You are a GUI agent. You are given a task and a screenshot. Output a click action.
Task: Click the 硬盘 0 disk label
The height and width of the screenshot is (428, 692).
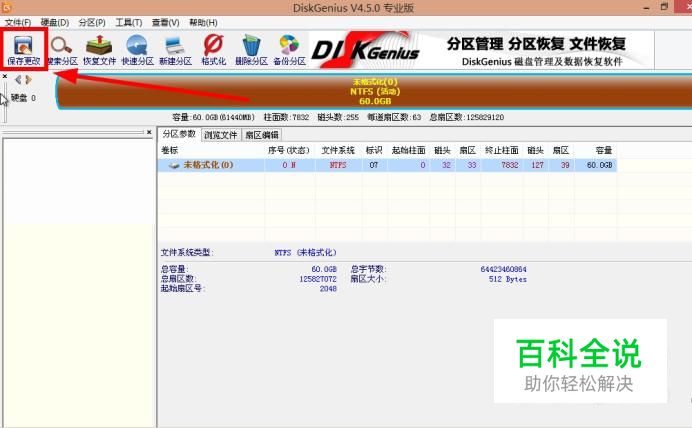tap(23, 98)
